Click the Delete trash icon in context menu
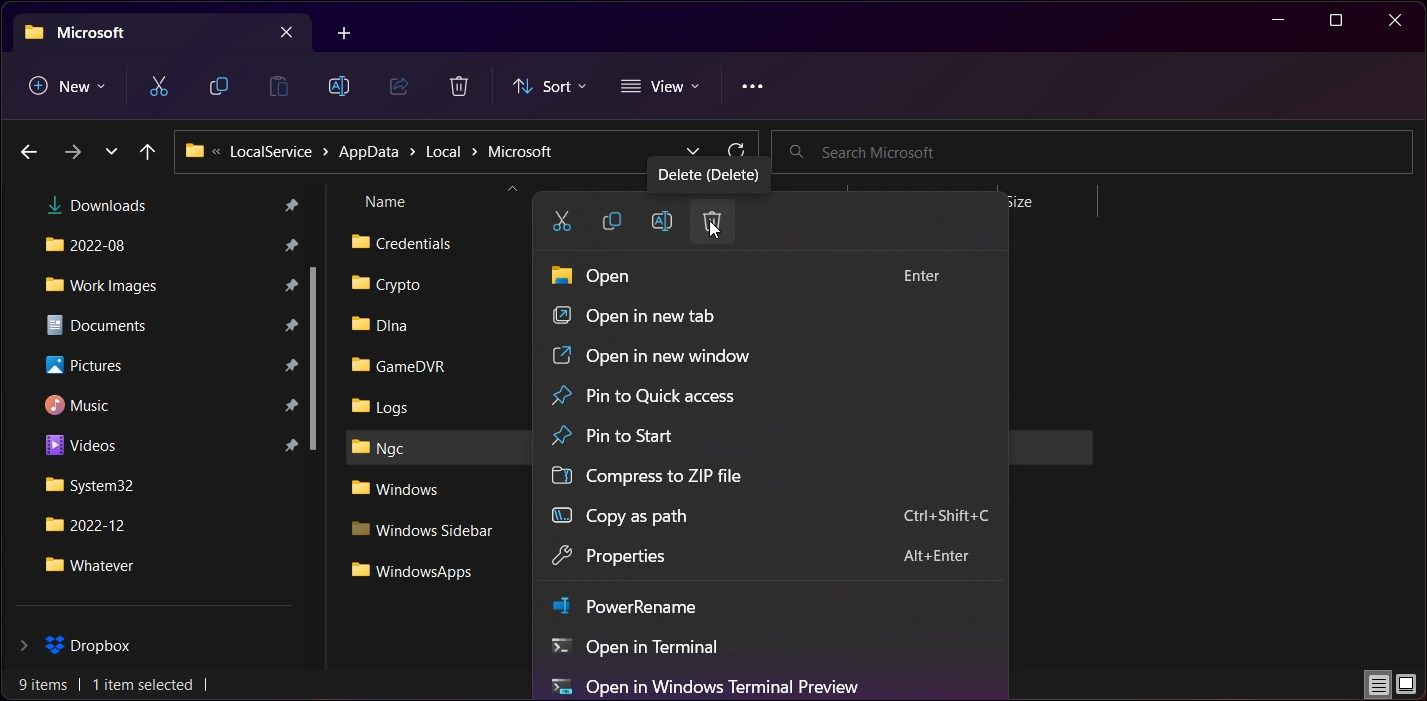Image resolution: width=1427 pixels, height=701 pixels. click(x=712, y=222)
